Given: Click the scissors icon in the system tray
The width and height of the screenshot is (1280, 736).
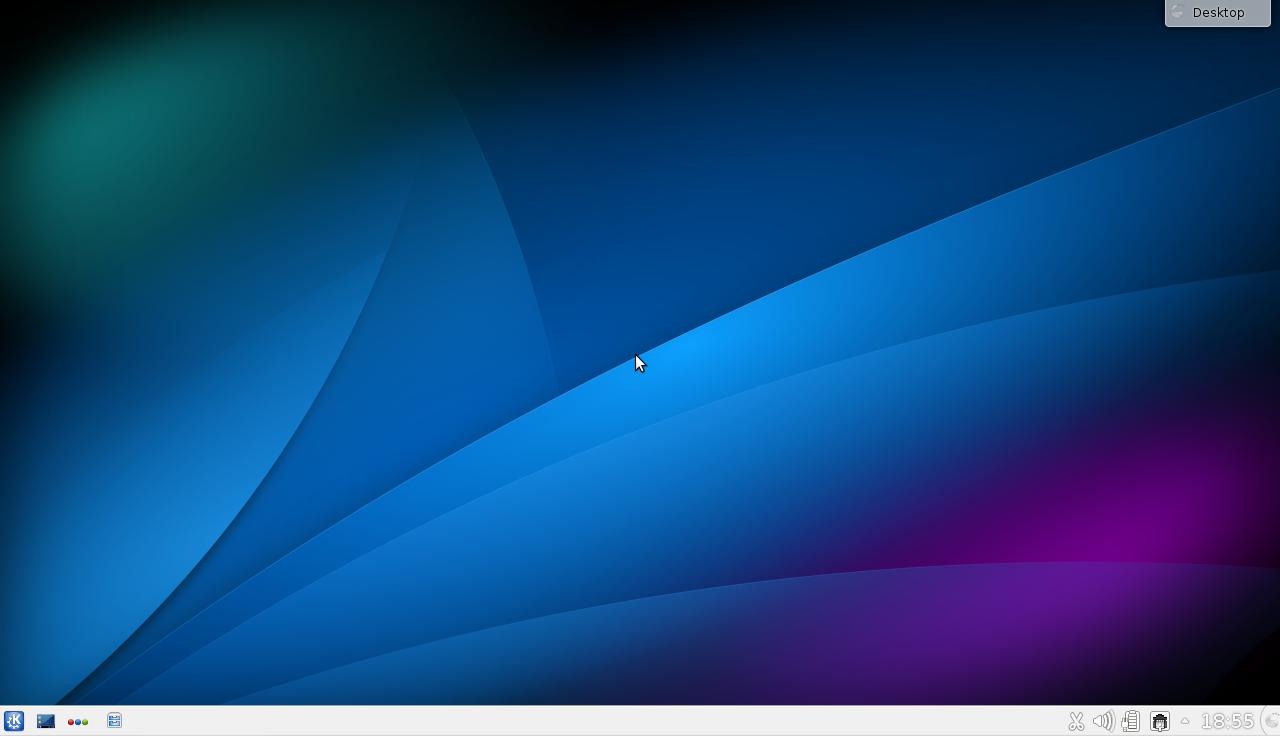Looking at the screenshot, I should tap(1077, 721).
